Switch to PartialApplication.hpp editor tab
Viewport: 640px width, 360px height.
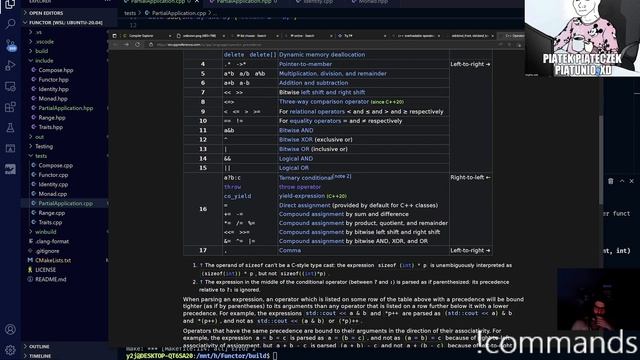pyautogui.click(x=244, y=2)
